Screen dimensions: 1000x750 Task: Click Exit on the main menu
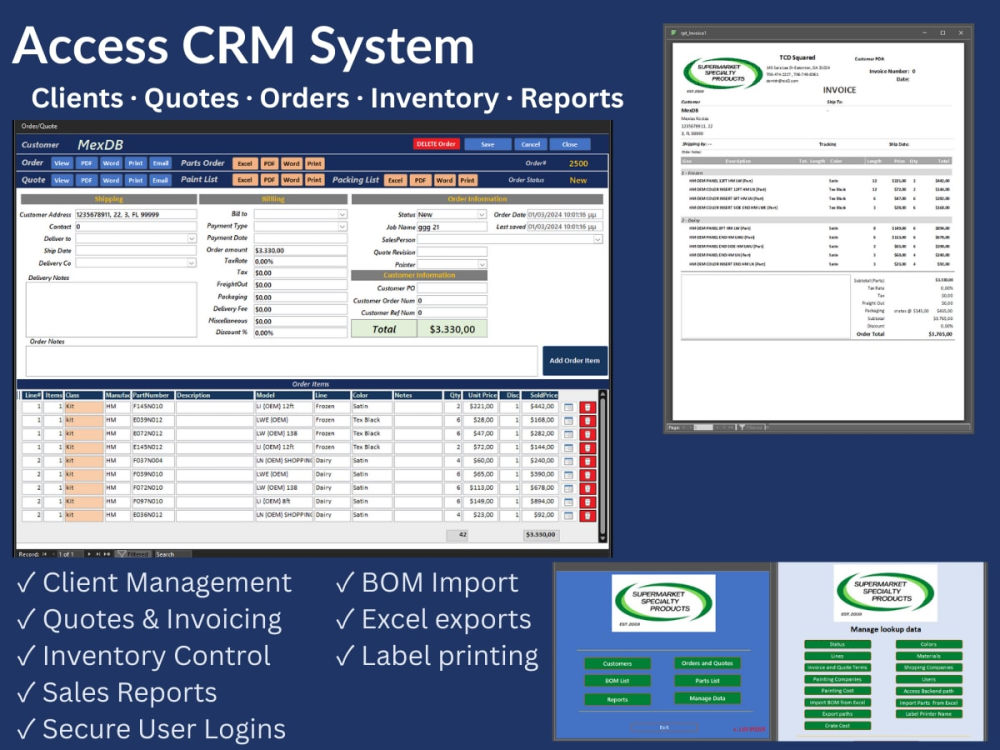[x=664, y=728]
